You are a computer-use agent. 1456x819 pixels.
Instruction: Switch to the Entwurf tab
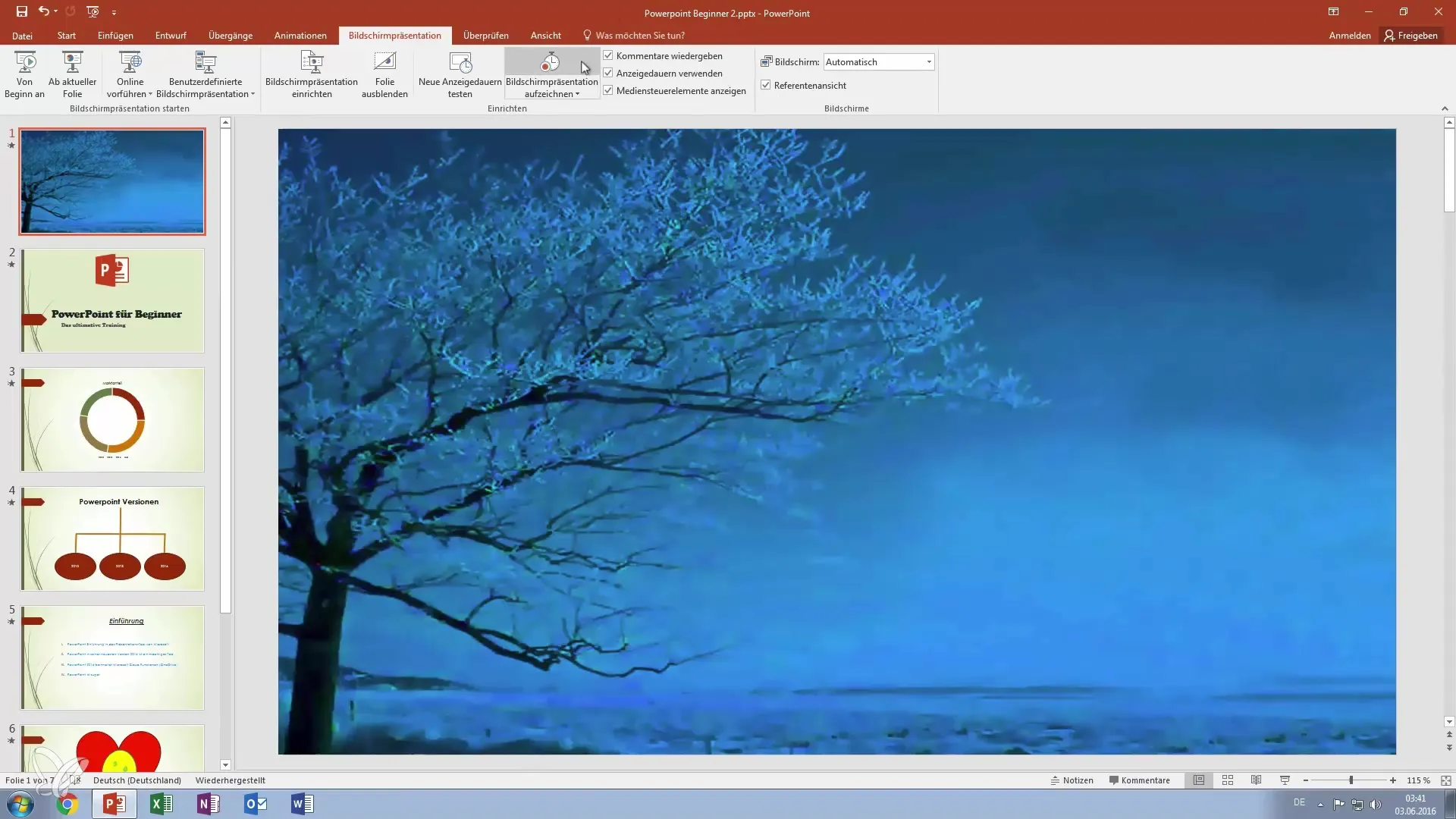[171, 36]
